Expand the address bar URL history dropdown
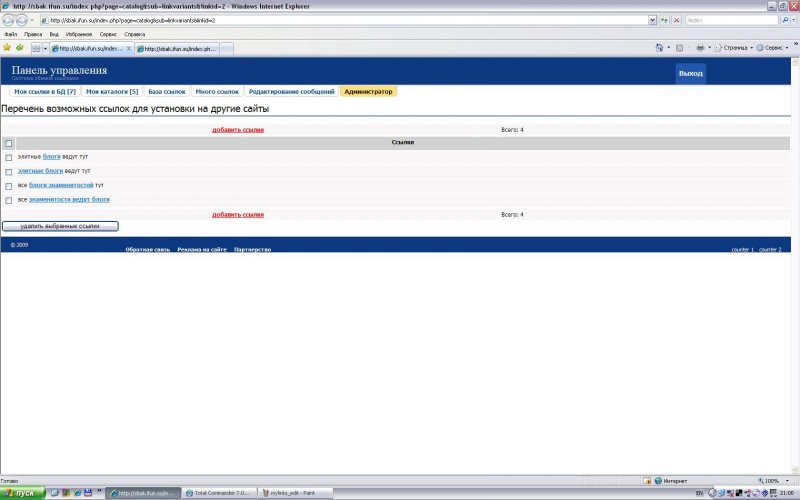The height and width of the screenshot is (500, 800). pos(652,20)
